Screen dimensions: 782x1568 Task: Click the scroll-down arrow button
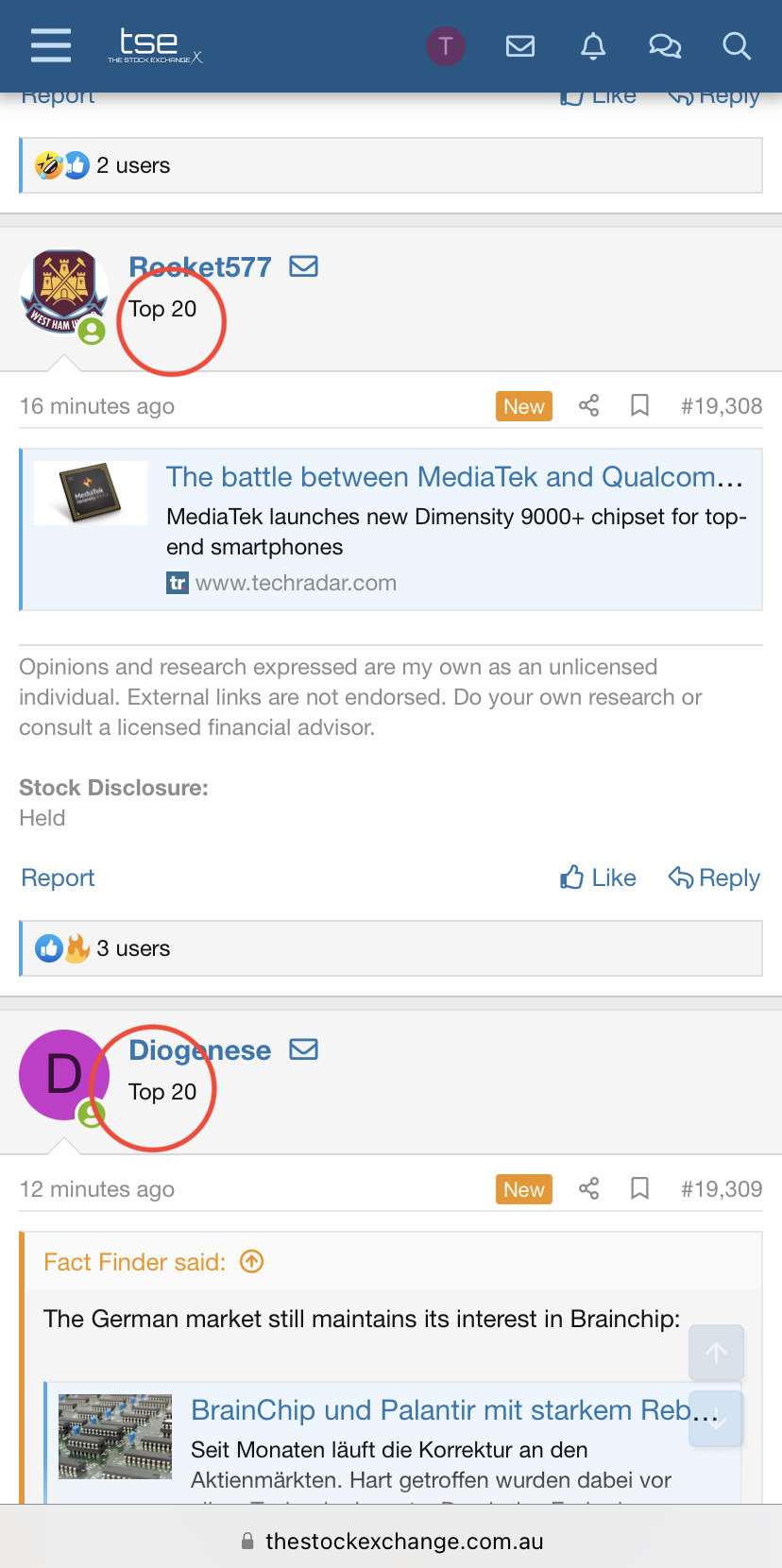716,1419
